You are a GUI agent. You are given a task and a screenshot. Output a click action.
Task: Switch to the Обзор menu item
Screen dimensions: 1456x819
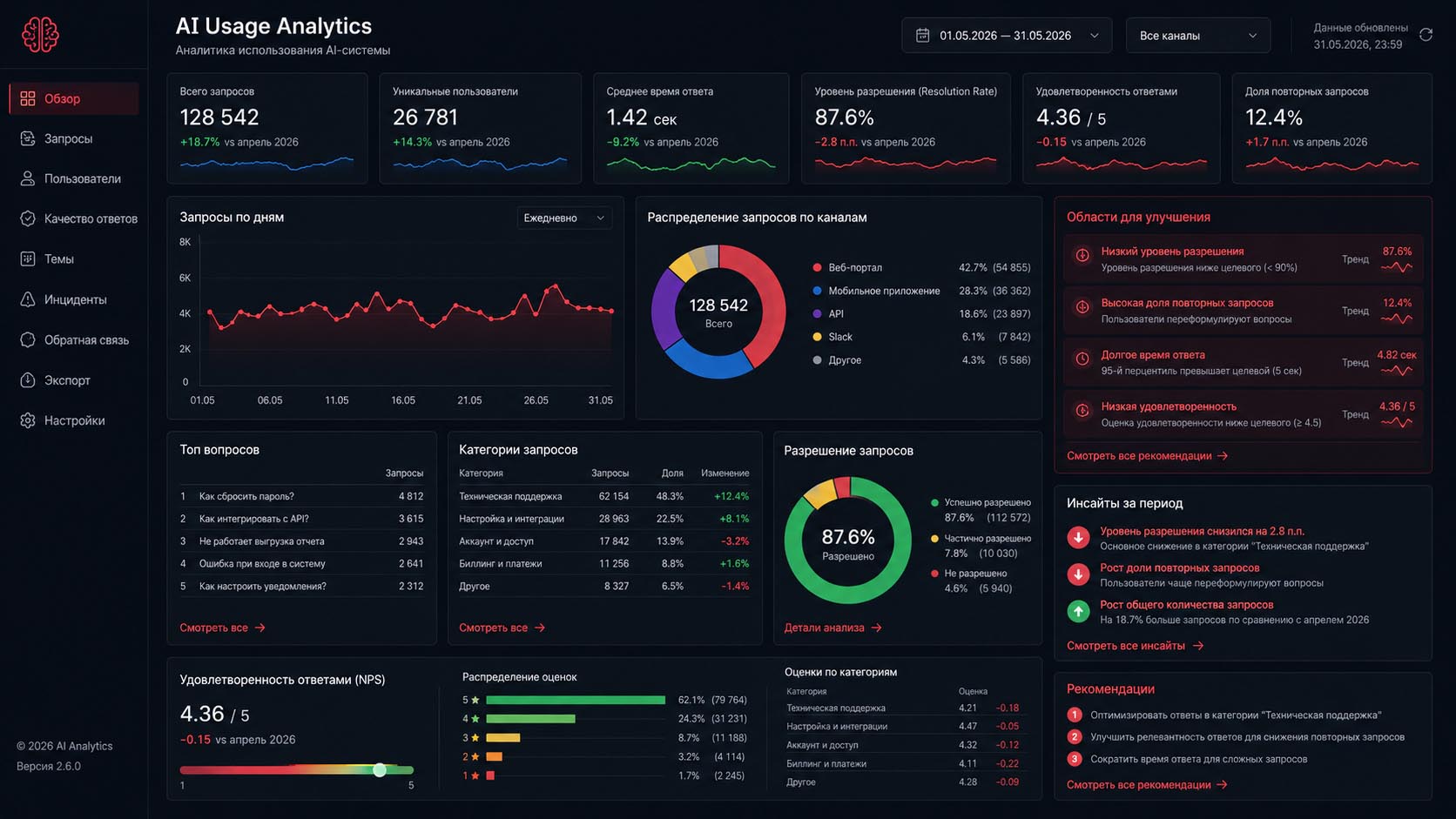pyautogui.click(x=74, y=98)
